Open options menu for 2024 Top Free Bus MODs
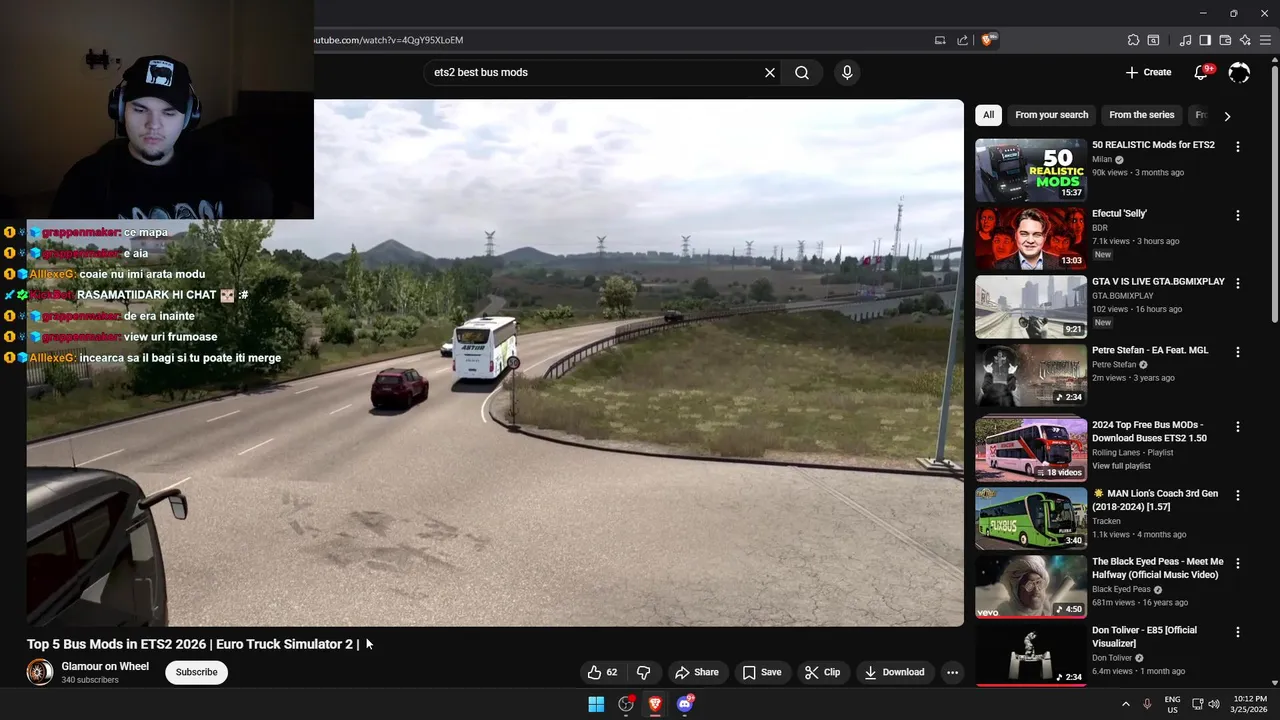The width and height of the screenshot is (1280, 720). pyautogui.click(x=1238, y=426)
